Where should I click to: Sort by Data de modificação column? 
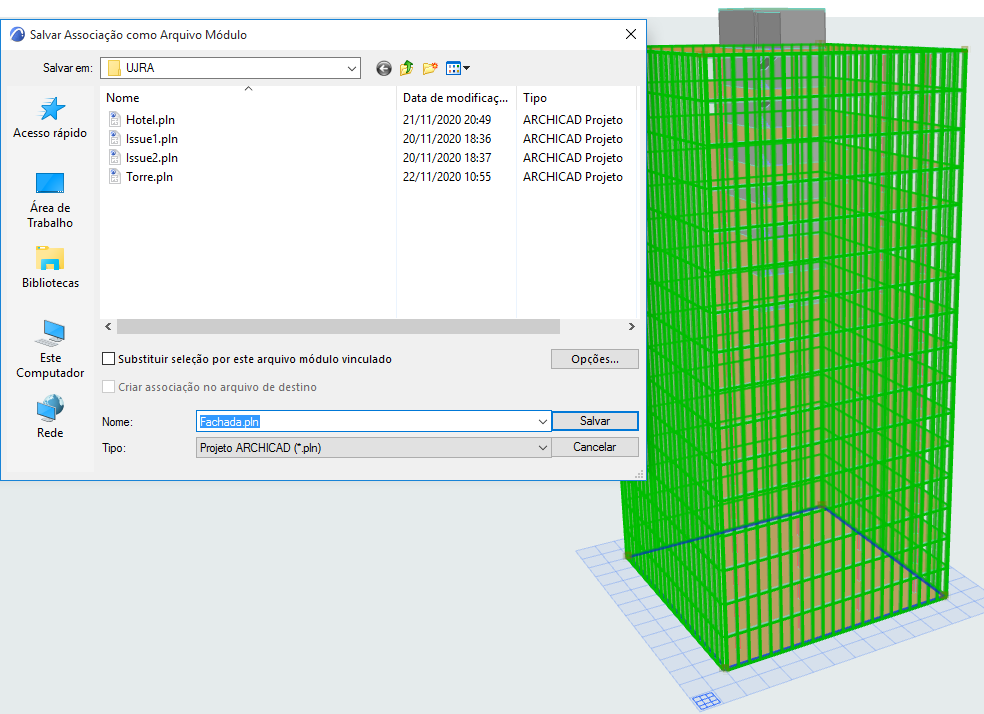point(456,98)
